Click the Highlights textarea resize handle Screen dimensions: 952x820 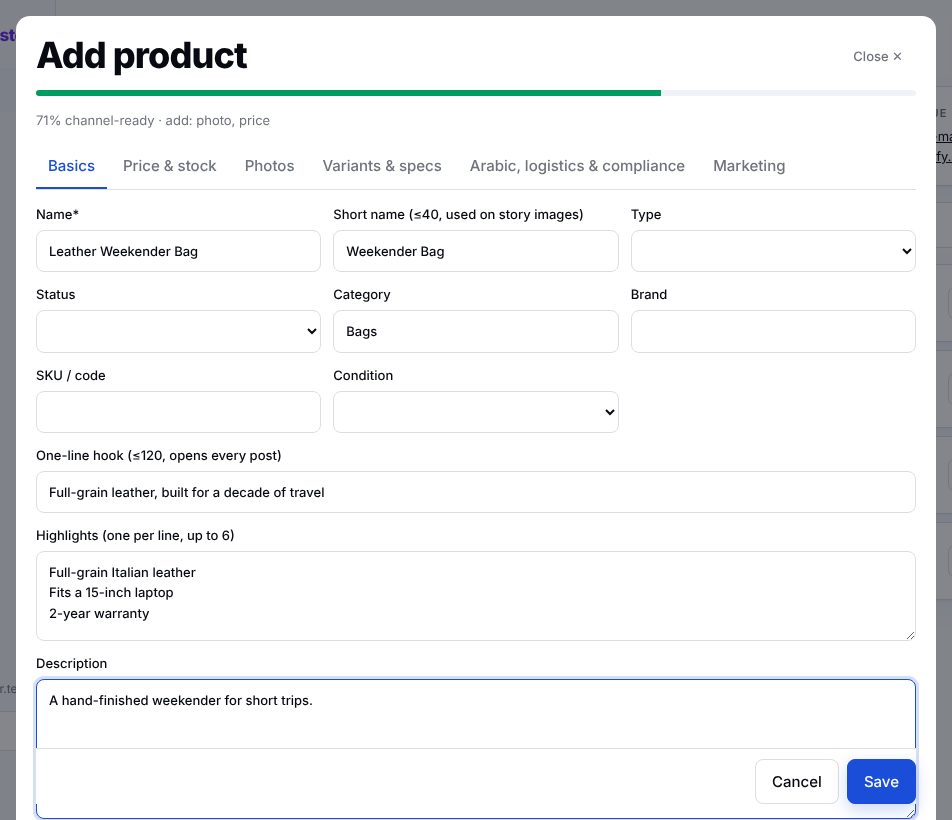pos(910,635)
